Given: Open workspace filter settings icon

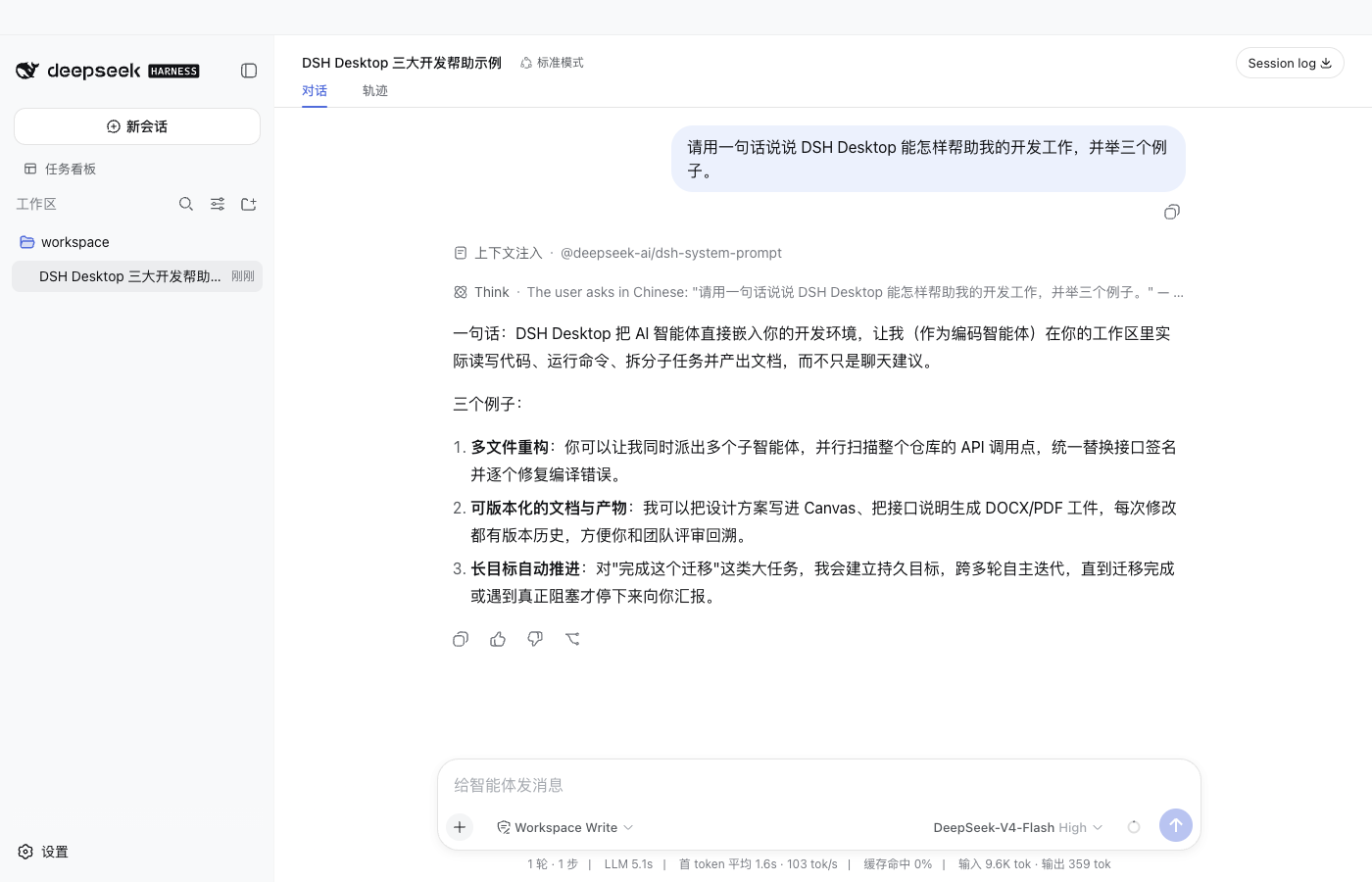Looking at the screenshot, I should [x=218, y=204].
